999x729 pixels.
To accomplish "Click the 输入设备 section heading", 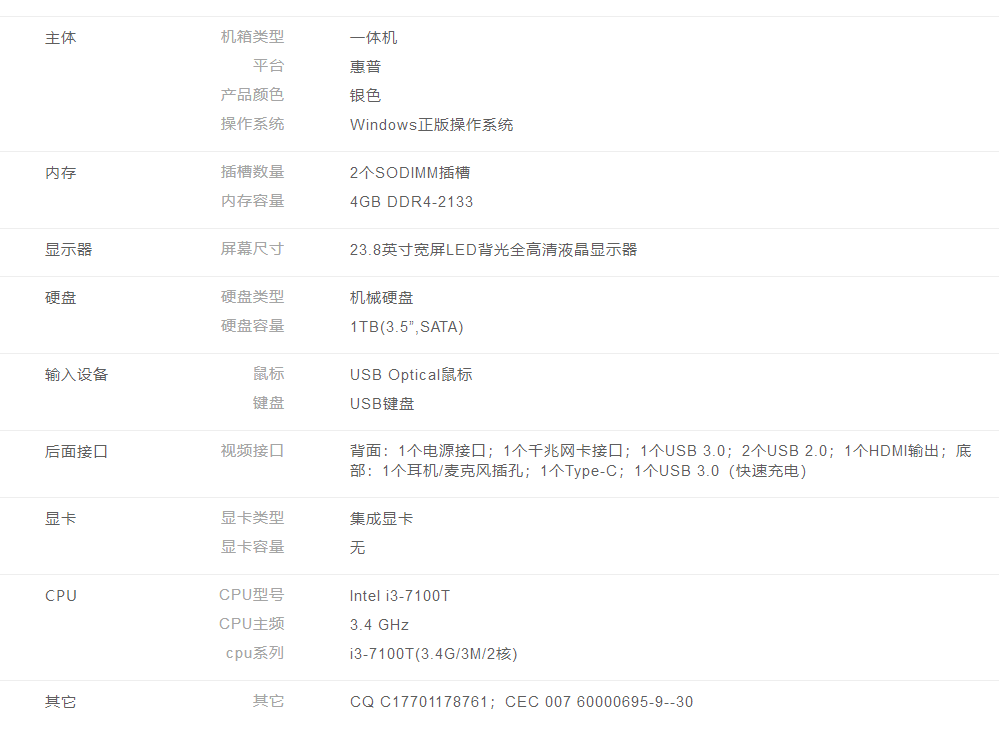I will tap(76, 375).
